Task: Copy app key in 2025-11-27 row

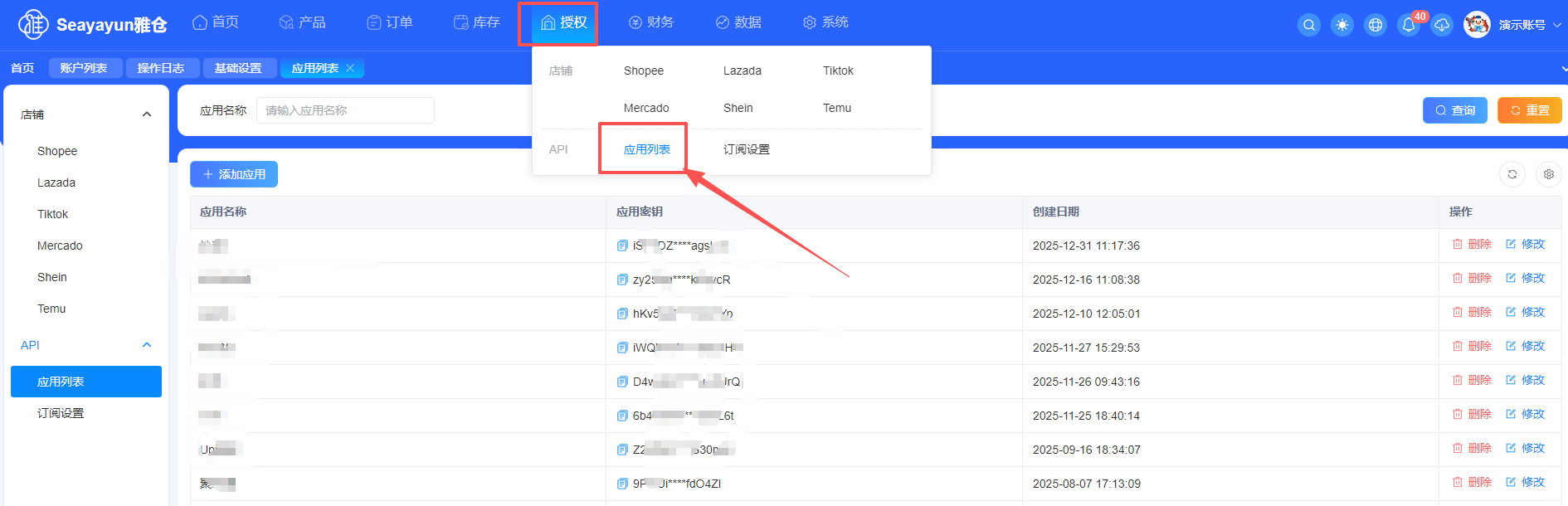Action: pyautogui.click(x=622, y=348)
